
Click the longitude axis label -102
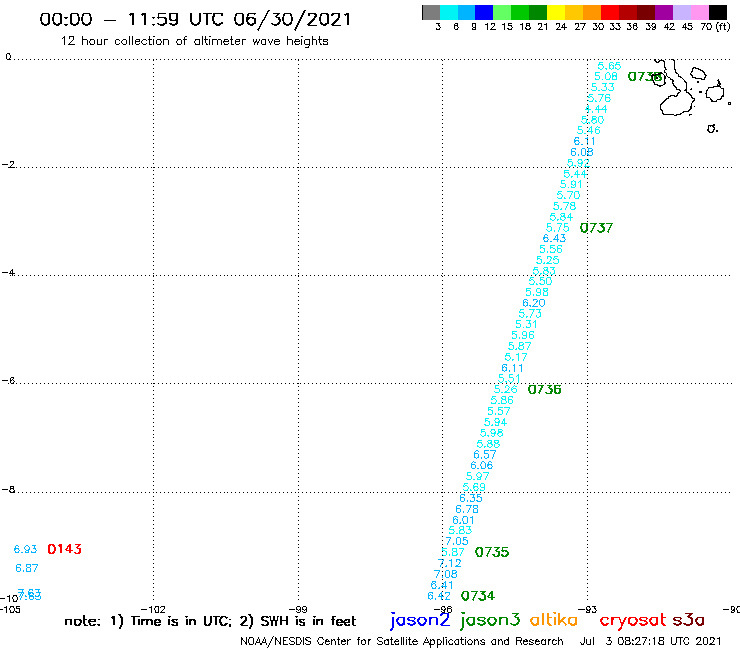(153, 609)
